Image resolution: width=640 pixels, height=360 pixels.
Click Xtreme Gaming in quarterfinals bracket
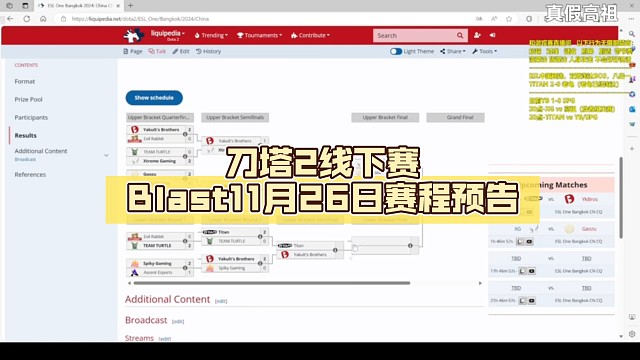click(x=160, y=161)
